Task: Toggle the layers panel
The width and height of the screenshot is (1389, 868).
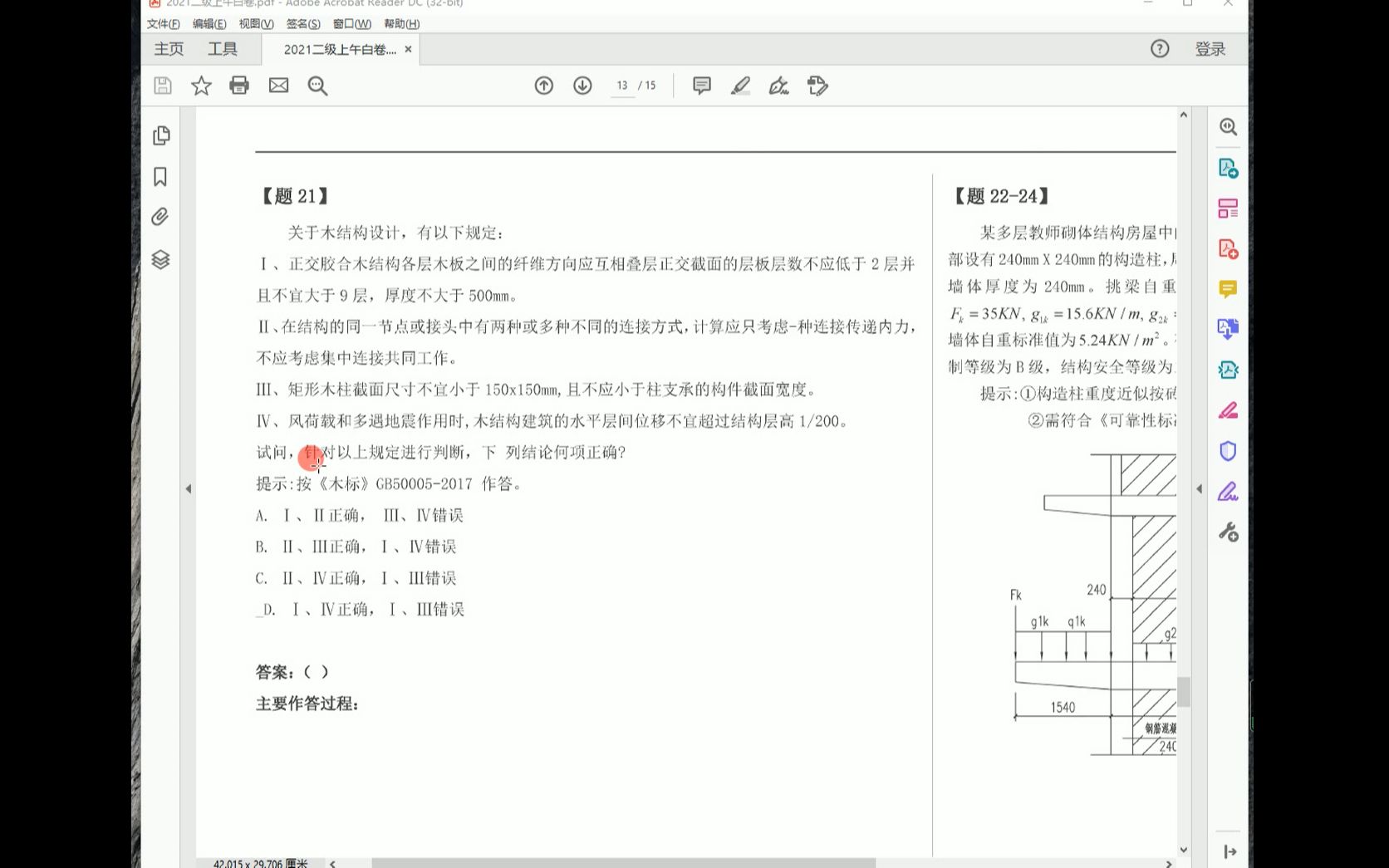Action: pyautogui.click(x=162, y=258)
